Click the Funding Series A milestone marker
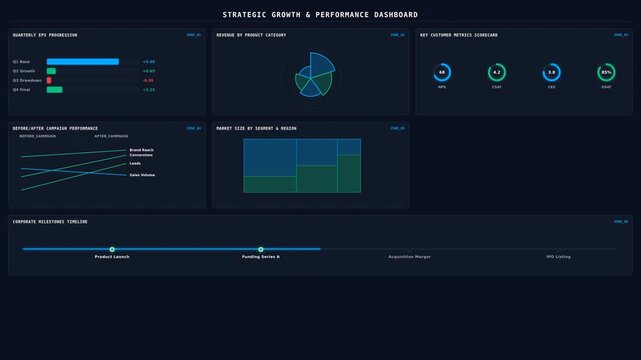This screenshot has height=360, width=641. click(261, 249)
